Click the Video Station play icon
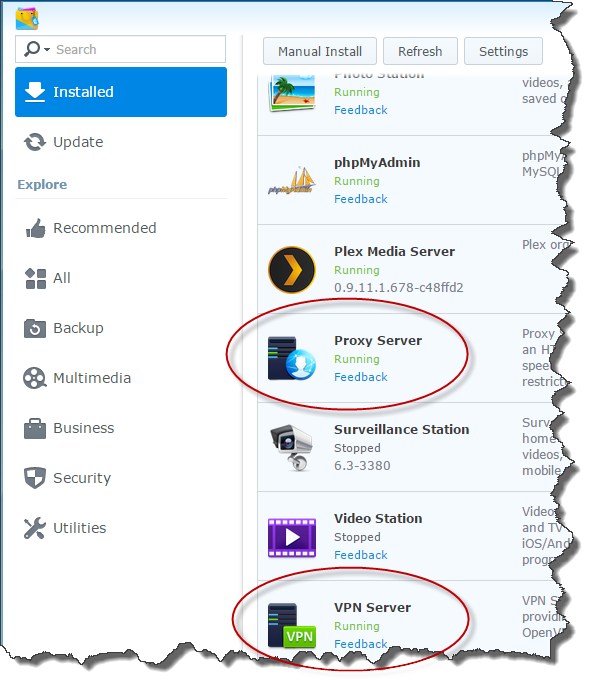 (292, 538)
